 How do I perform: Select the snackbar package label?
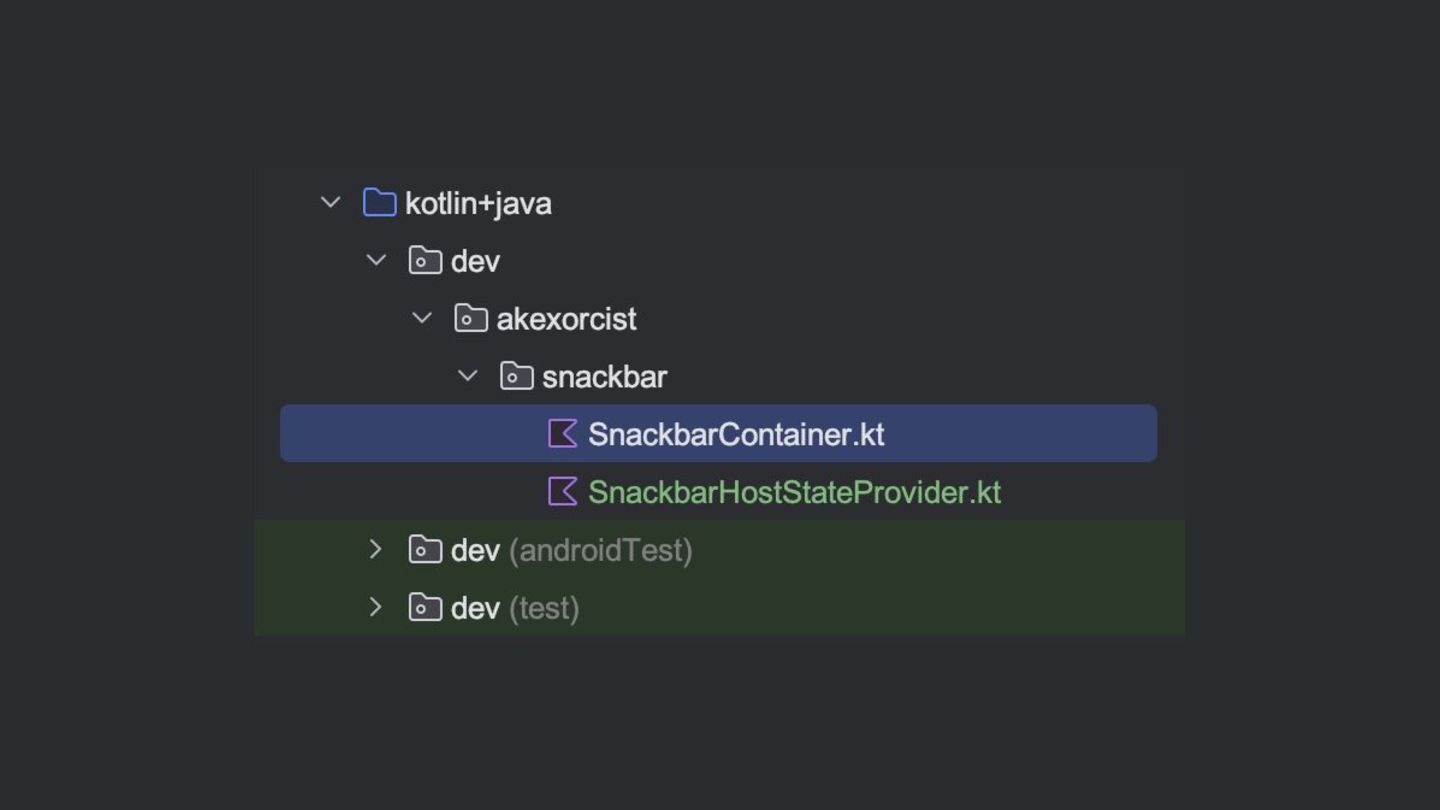tap(604, 377)
